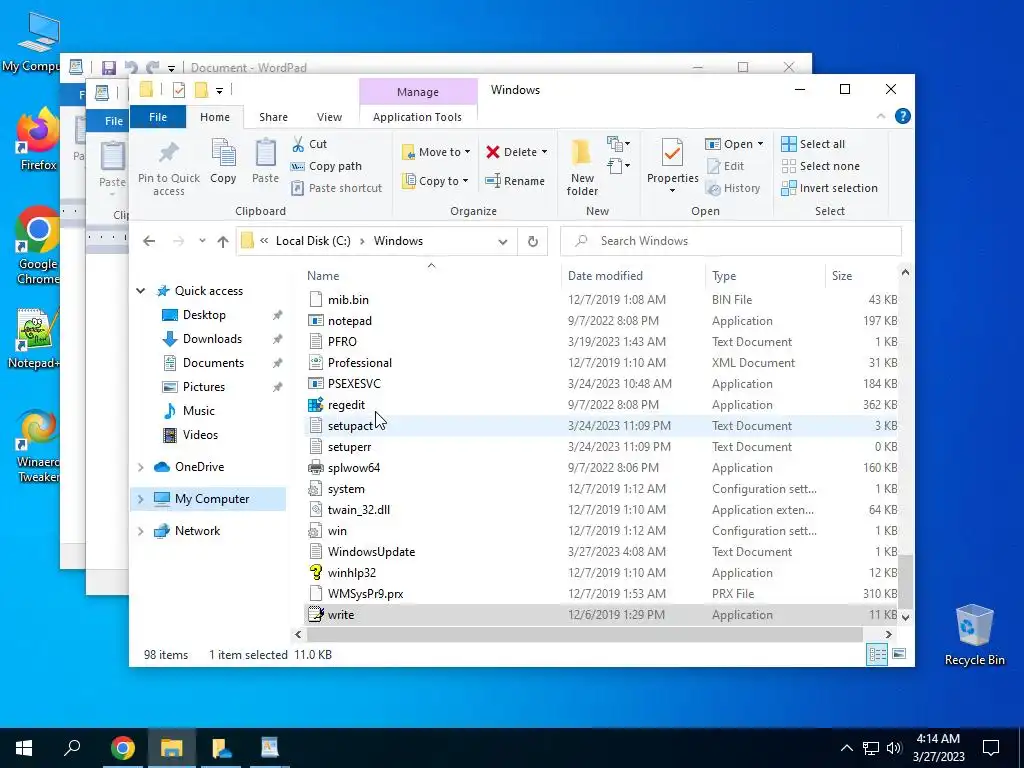Click Copy path in Clipboard group
This screenshot has height=768, width=1024.
[326, 167]
